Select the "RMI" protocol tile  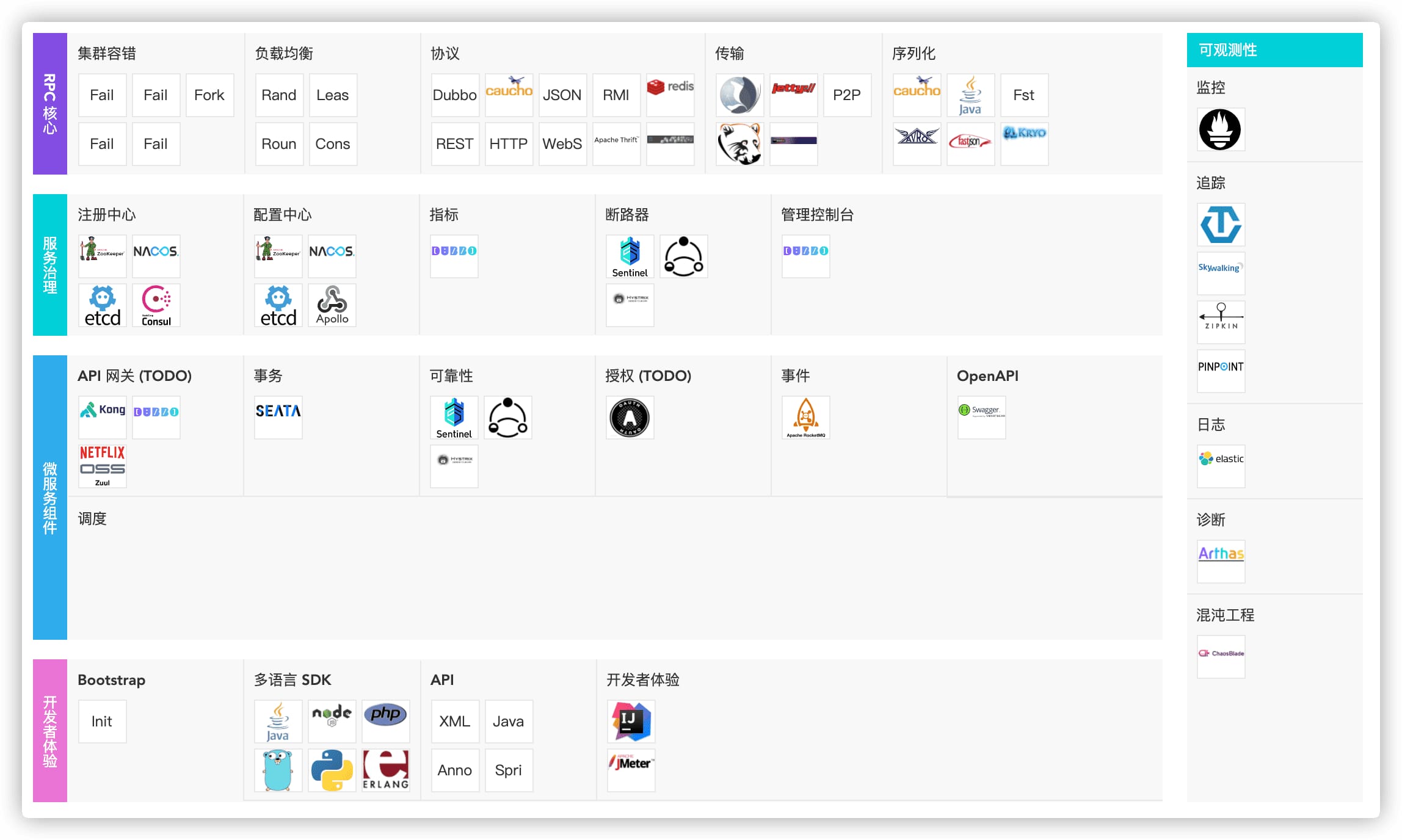tap(617, 95)
